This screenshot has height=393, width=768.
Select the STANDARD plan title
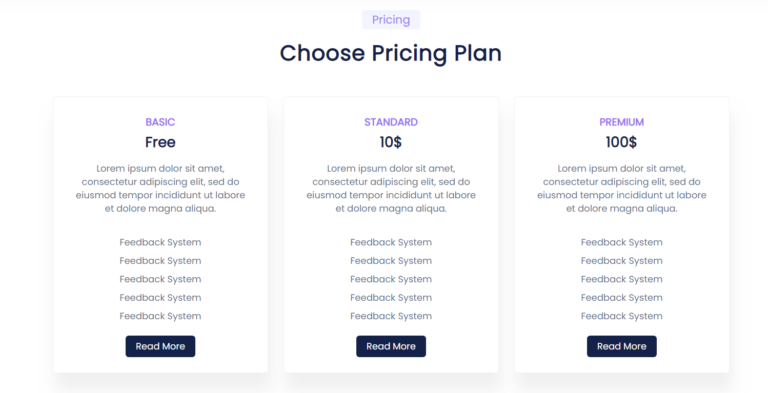tap(391, 122)
